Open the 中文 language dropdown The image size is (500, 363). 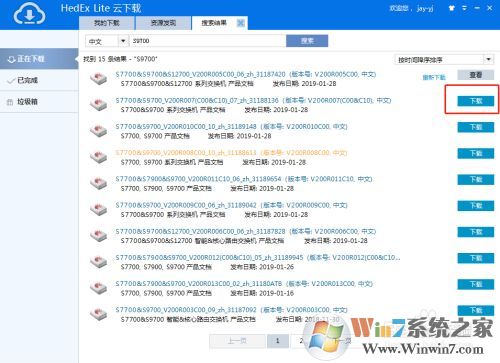tap(107, 41)
